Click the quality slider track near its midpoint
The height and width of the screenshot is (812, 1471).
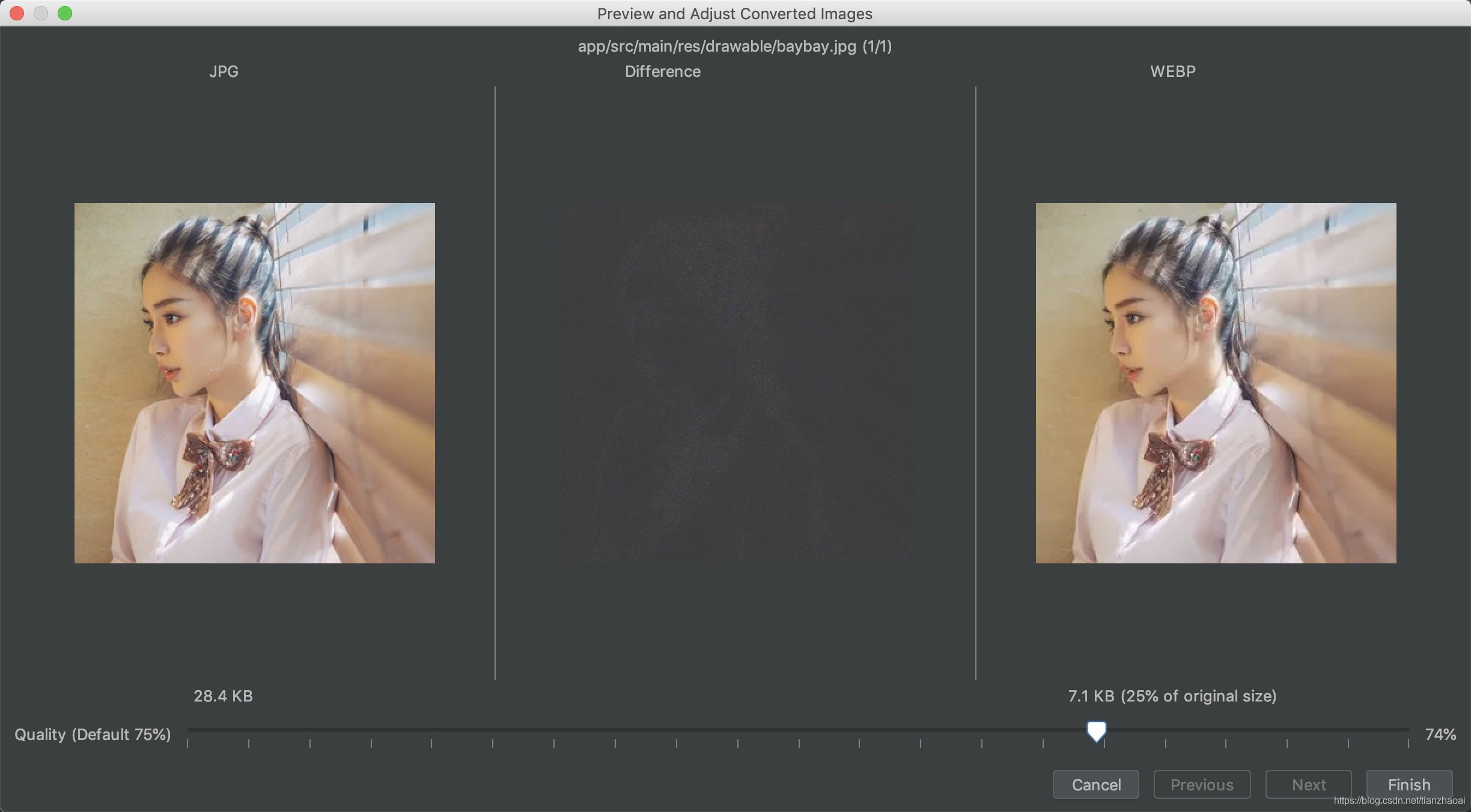tap(798, 730)
